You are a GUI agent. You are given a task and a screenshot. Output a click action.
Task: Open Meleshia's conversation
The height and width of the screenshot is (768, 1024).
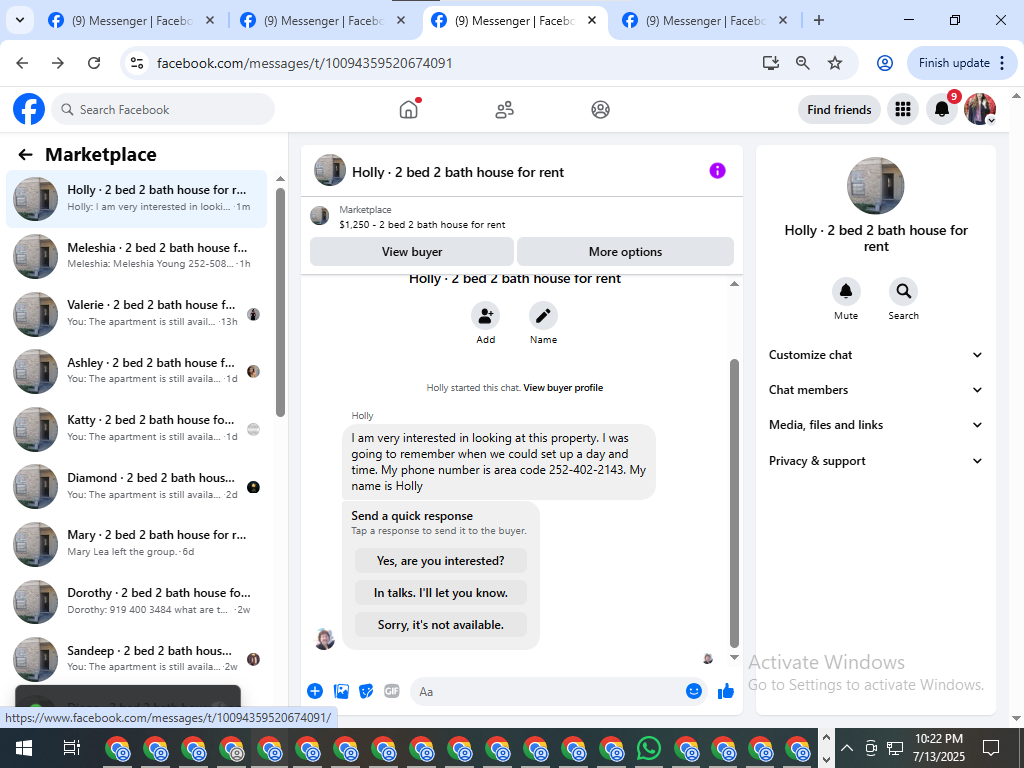[136, 256]
